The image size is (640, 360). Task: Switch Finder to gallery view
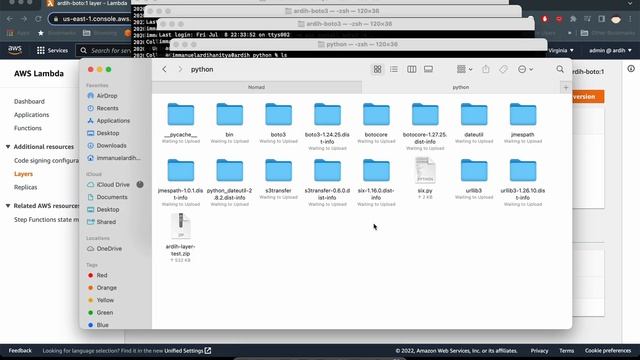click(428, 69)
